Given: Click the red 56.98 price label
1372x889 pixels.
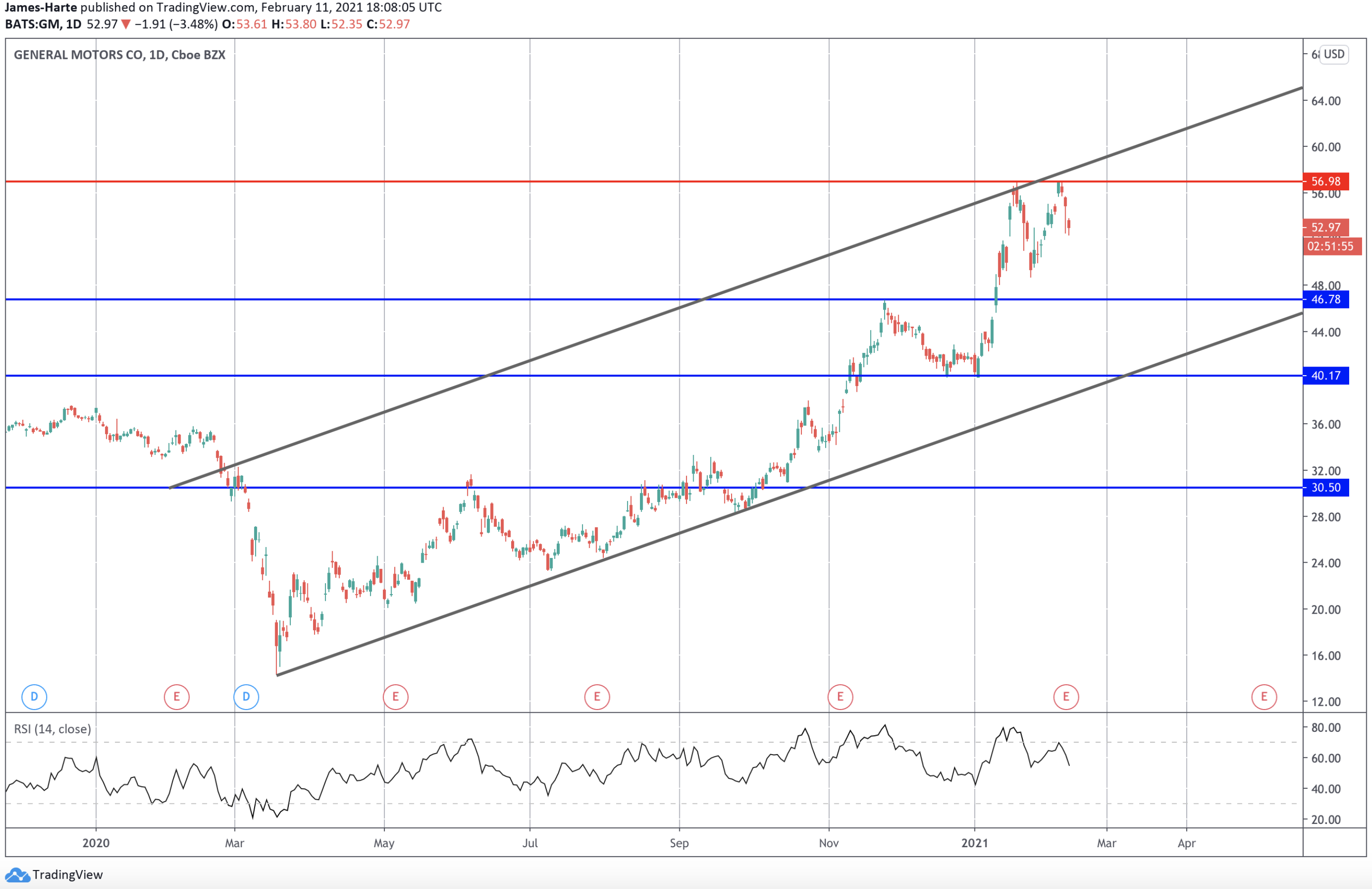Looking at the screenshot, I should tap(1325, 181).
